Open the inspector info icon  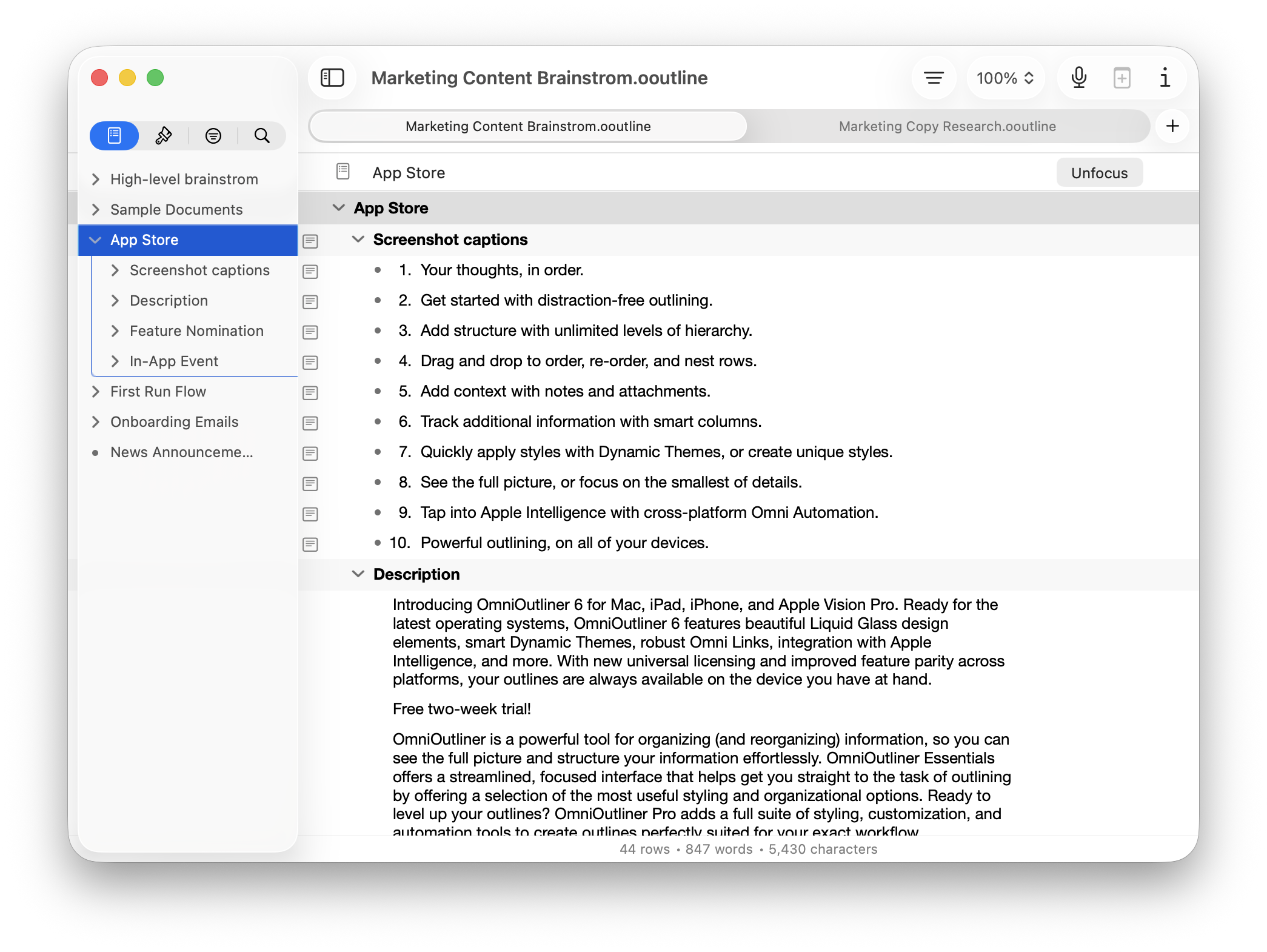tap(1165, 78)
